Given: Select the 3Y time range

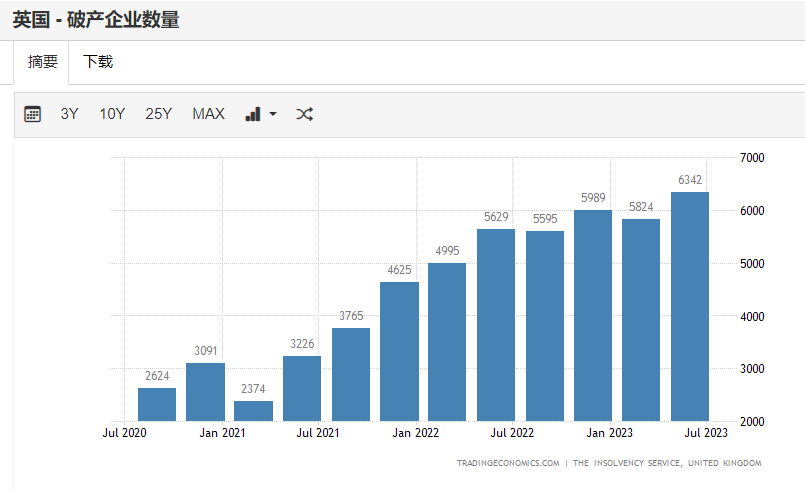Looking at the screenshot, I should tap(69, 114).
